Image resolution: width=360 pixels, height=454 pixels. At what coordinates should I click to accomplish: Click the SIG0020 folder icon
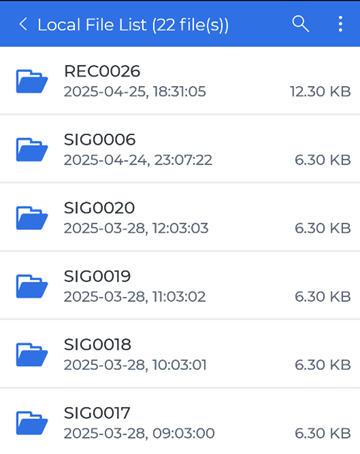32,218
